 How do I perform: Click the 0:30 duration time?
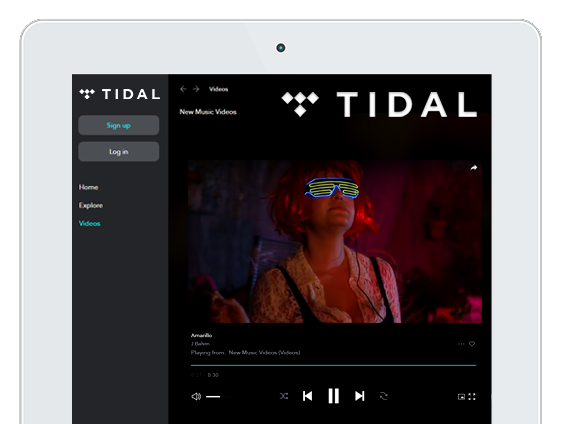[213, 375]
